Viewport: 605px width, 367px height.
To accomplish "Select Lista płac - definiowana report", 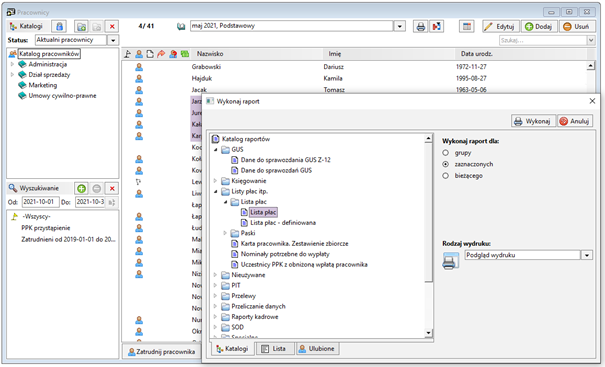I will (283, 223).
